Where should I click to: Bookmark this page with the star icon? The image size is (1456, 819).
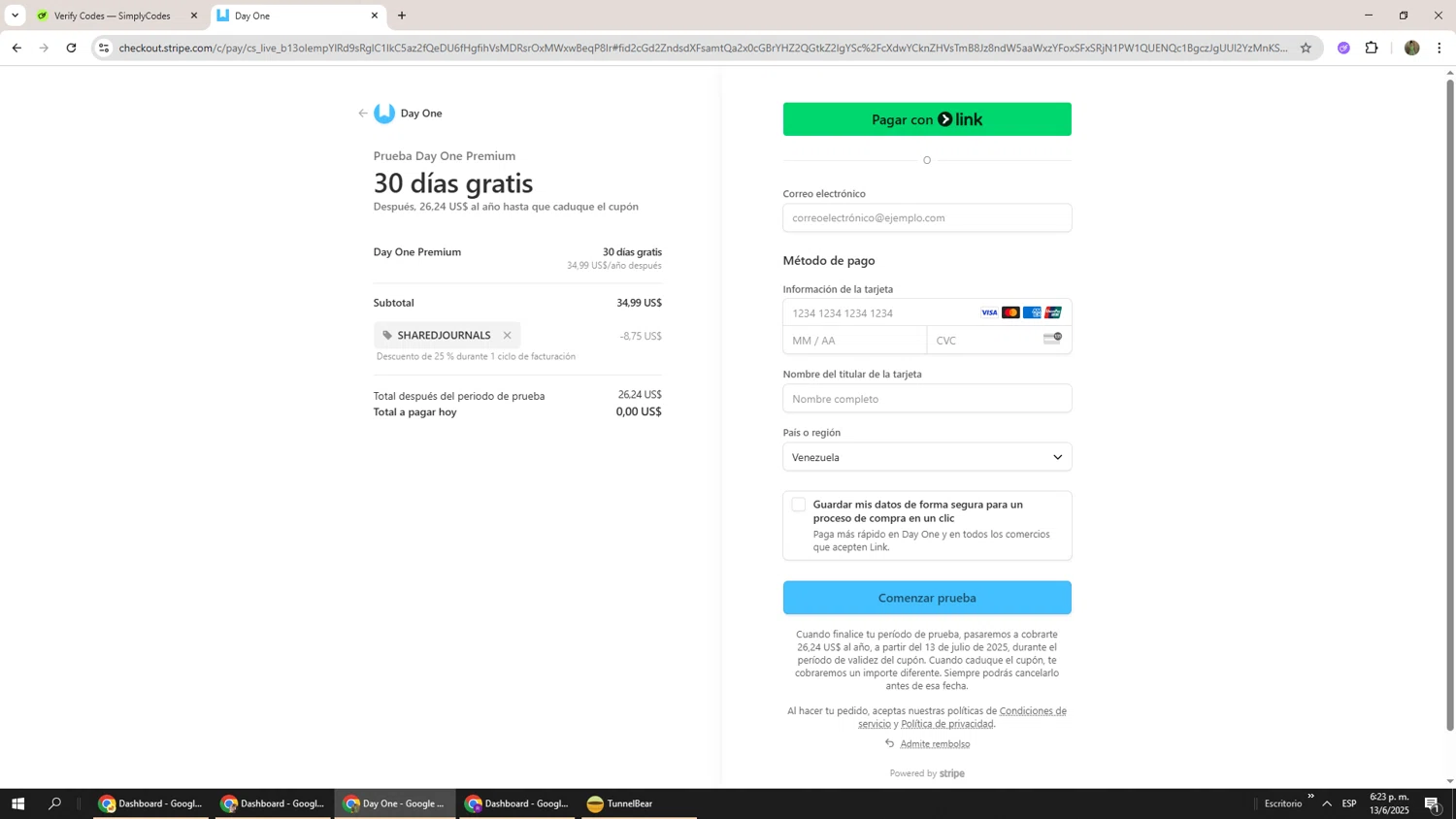(x=1306, y=48)
